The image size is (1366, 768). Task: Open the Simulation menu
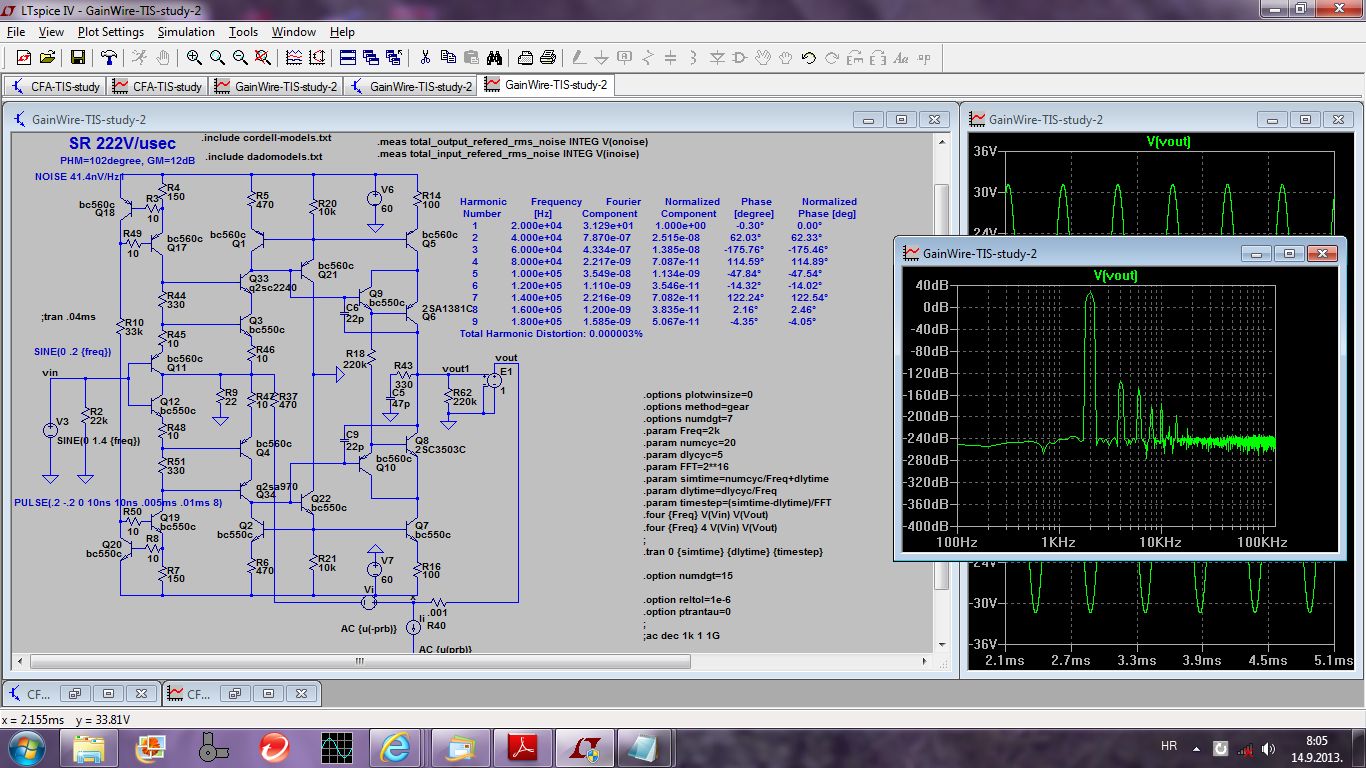187,32
